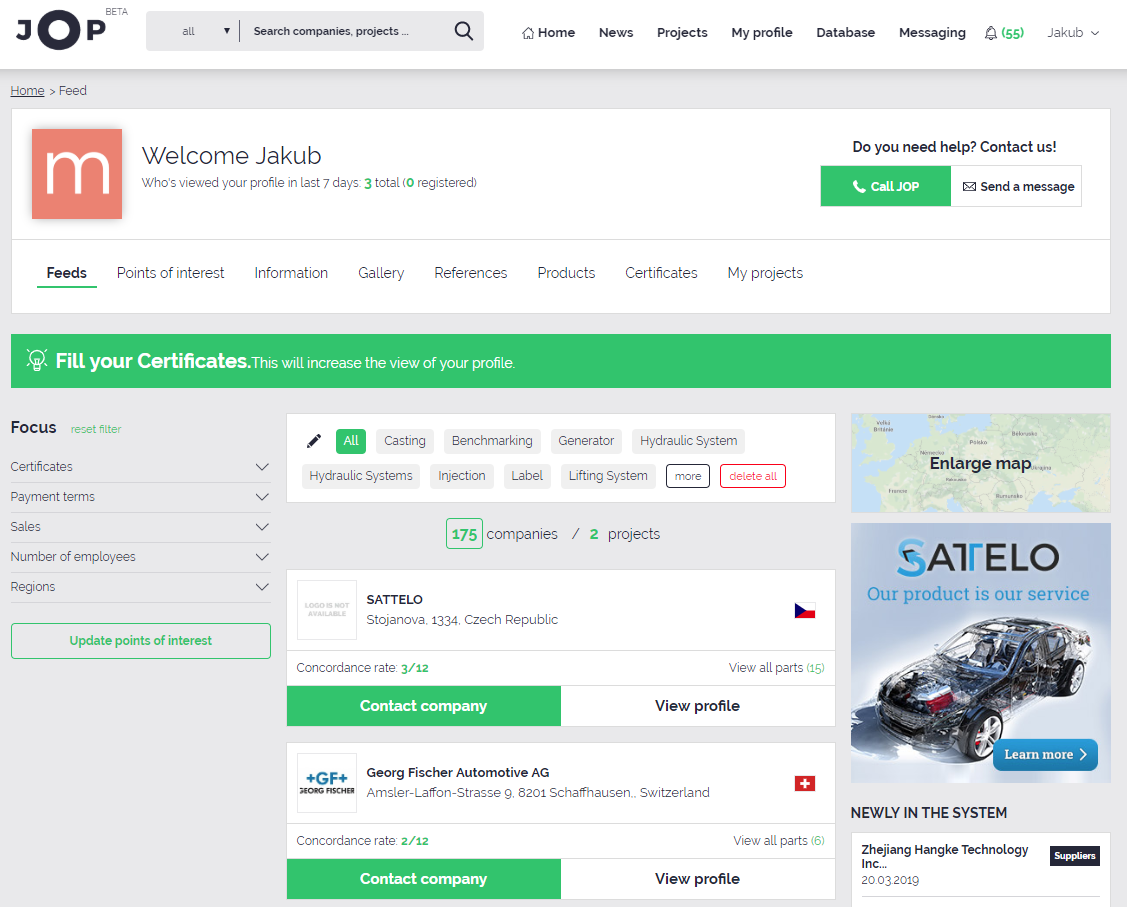This screenshot has width=1127, height=907.
Task: Select the Generator tag
Action: click(x=586, y=441)
